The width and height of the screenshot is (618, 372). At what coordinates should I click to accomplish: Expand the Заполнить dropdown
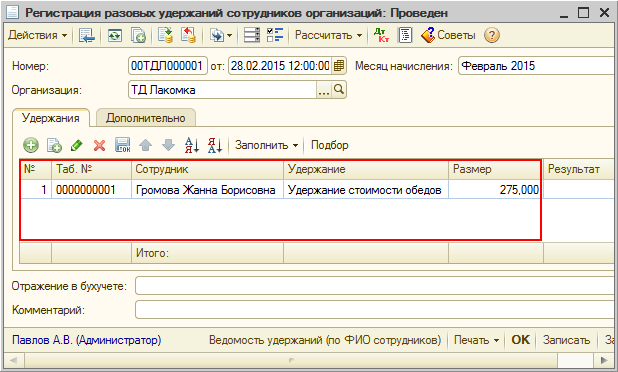click(x=266, y=145)
